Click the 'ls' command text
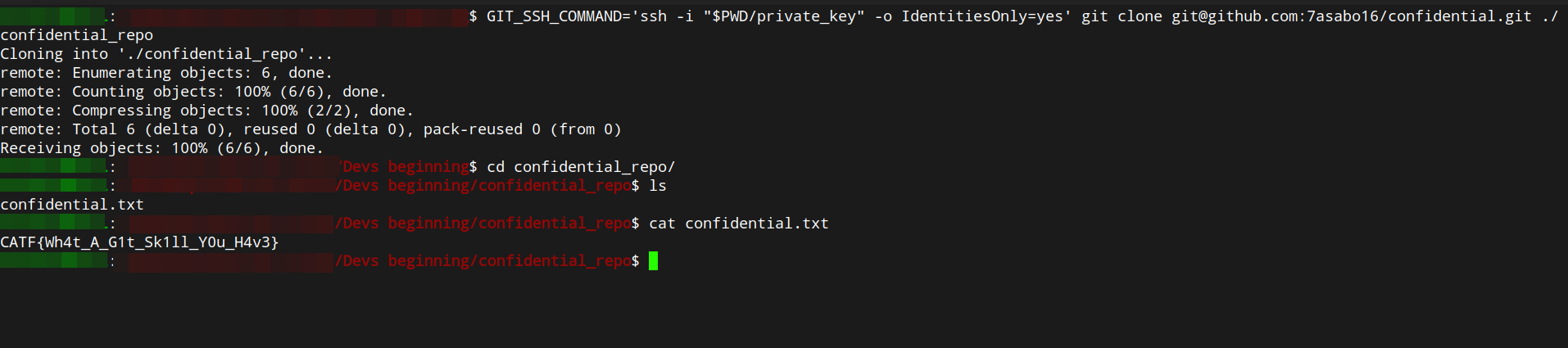 point(658,186)
